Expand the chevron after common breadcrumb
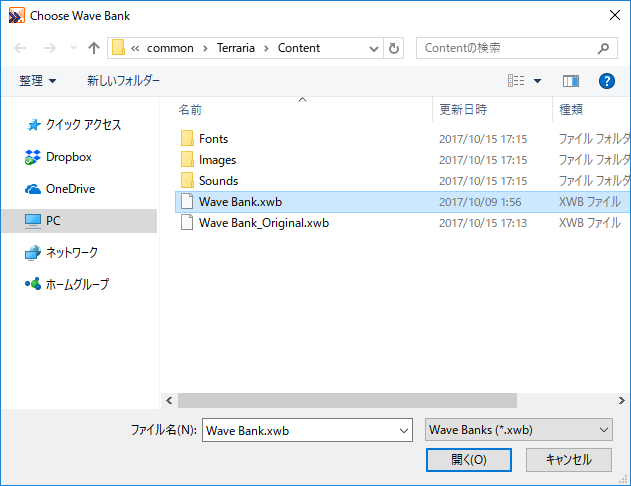Viewport: 631px width, 486px height. [x=205, y=48]
